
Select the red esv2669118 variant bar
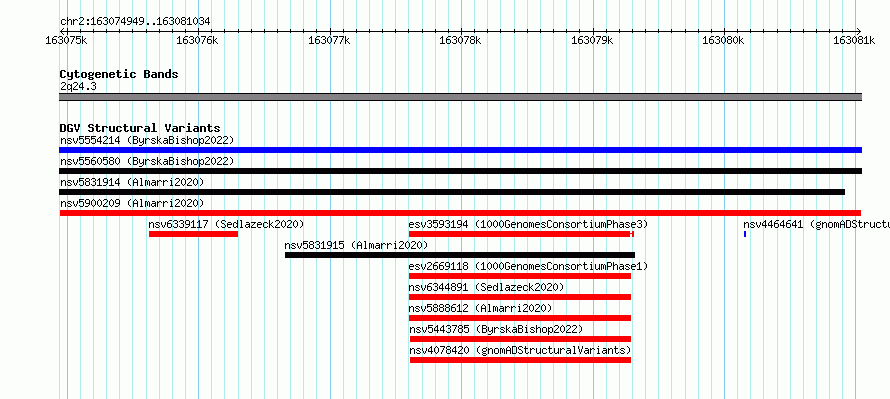520,276
